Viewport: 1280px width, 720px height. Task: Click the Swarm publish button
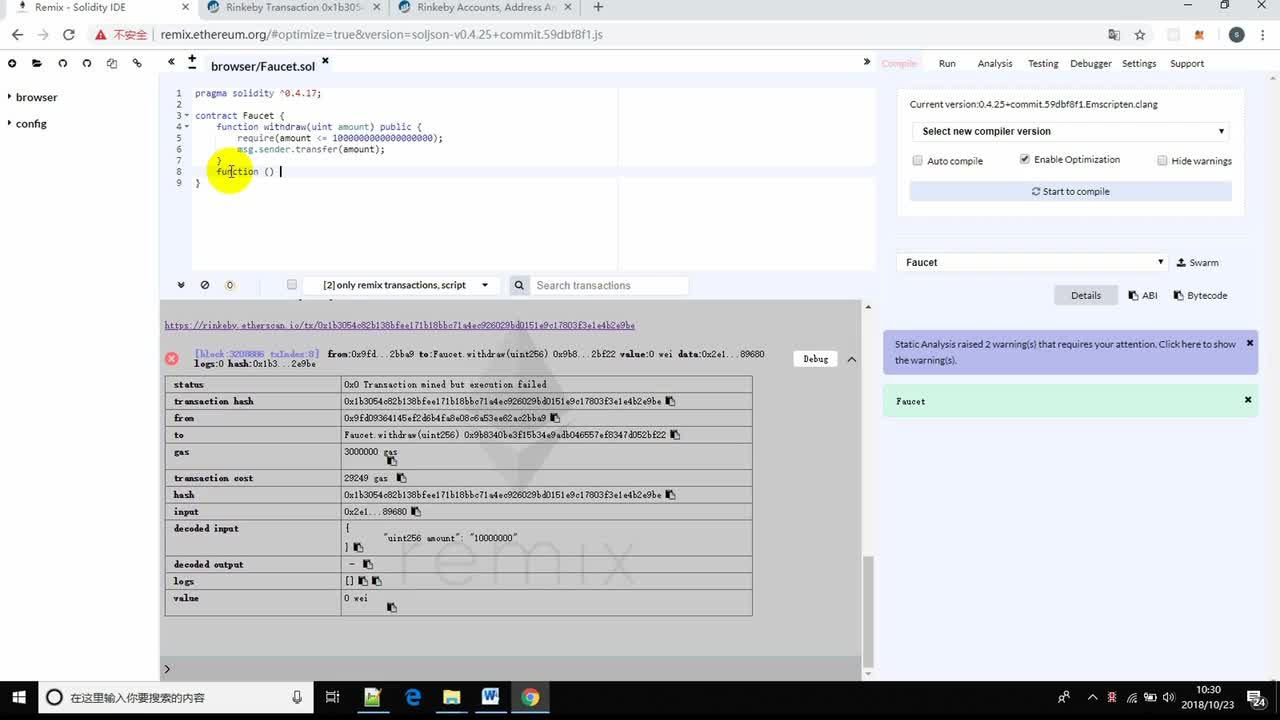coord(1197,263)
